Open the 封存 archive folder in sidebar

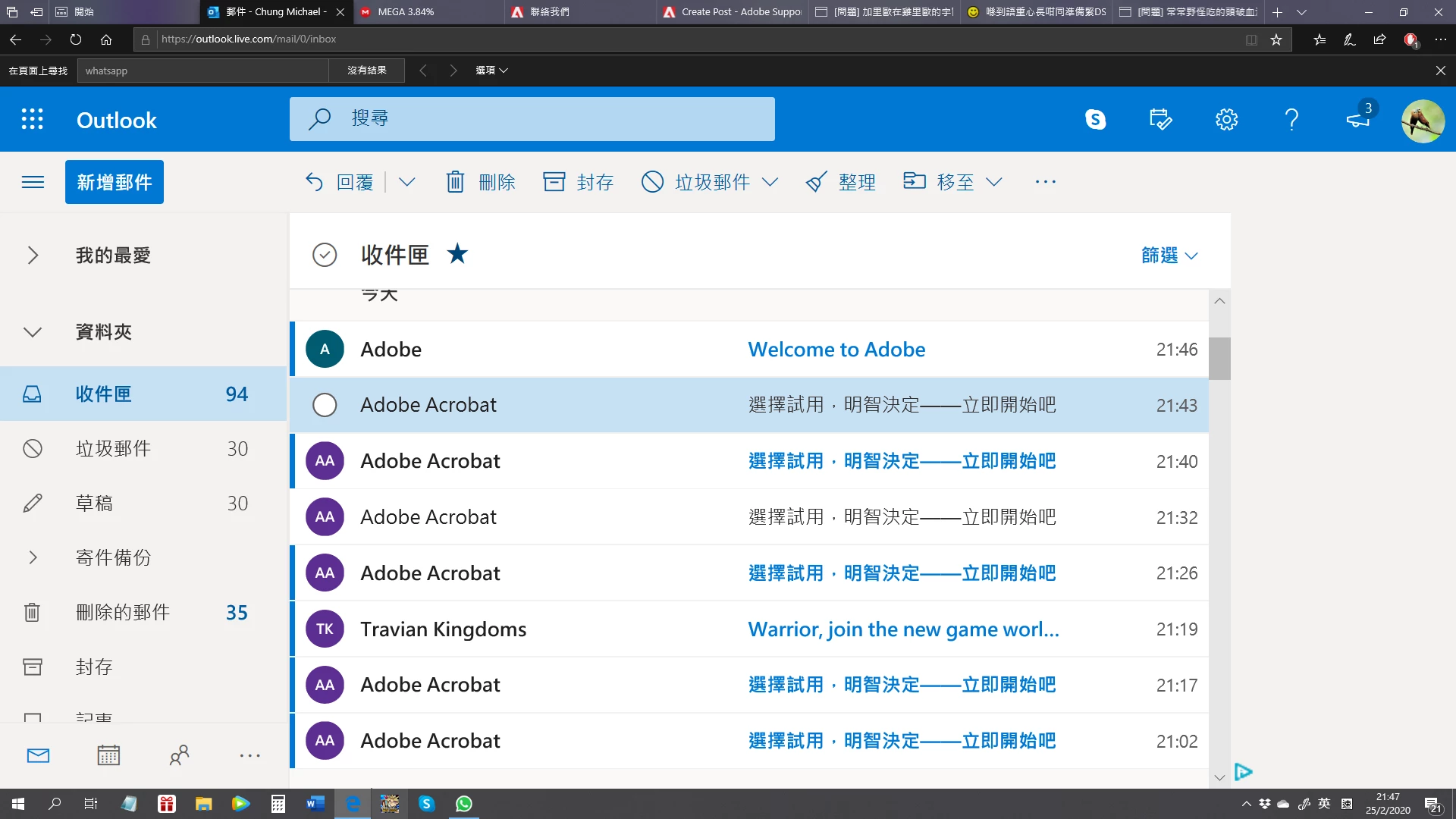[143, 667]
